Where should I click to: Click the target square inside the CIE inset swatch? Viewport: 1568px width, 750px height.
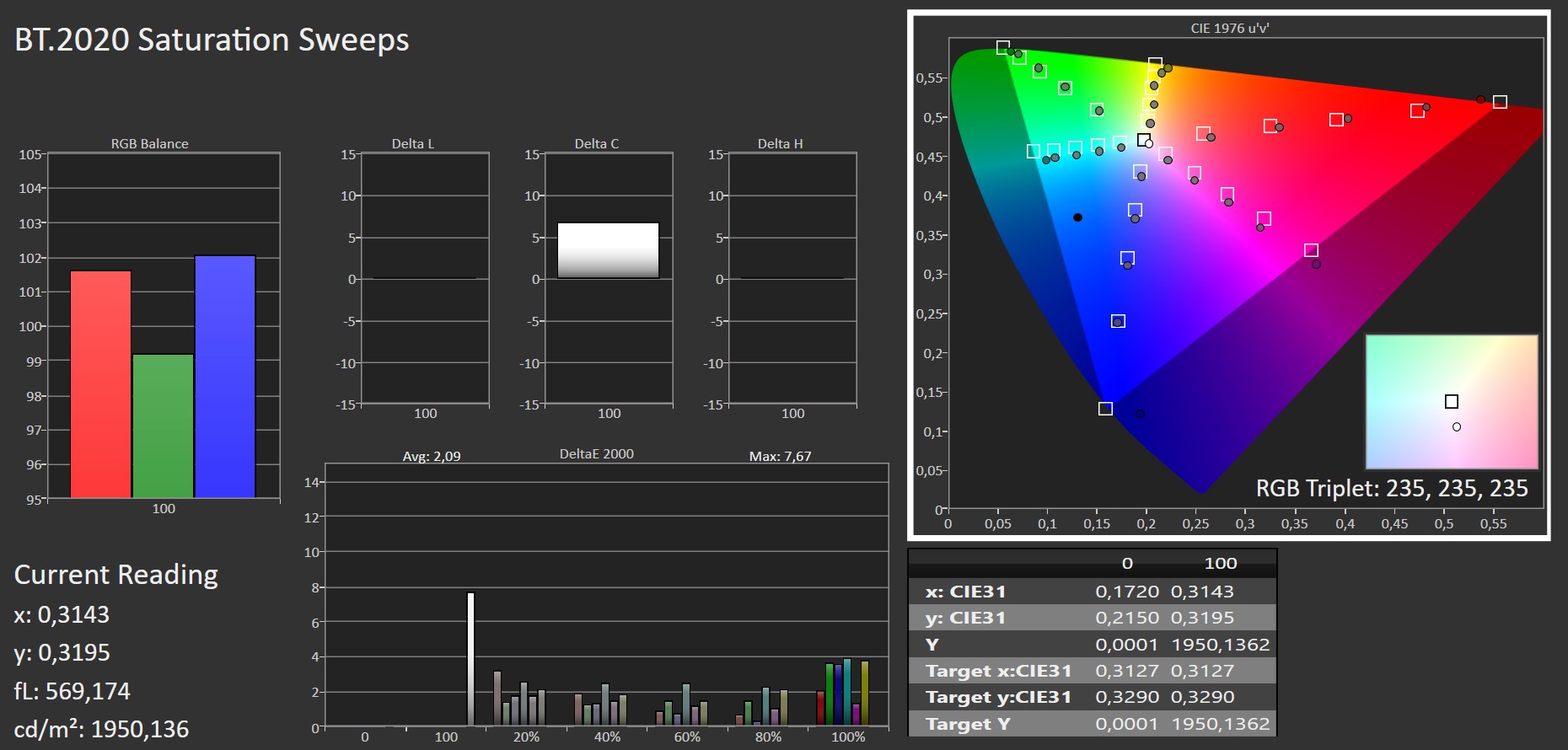(1452, 402)
